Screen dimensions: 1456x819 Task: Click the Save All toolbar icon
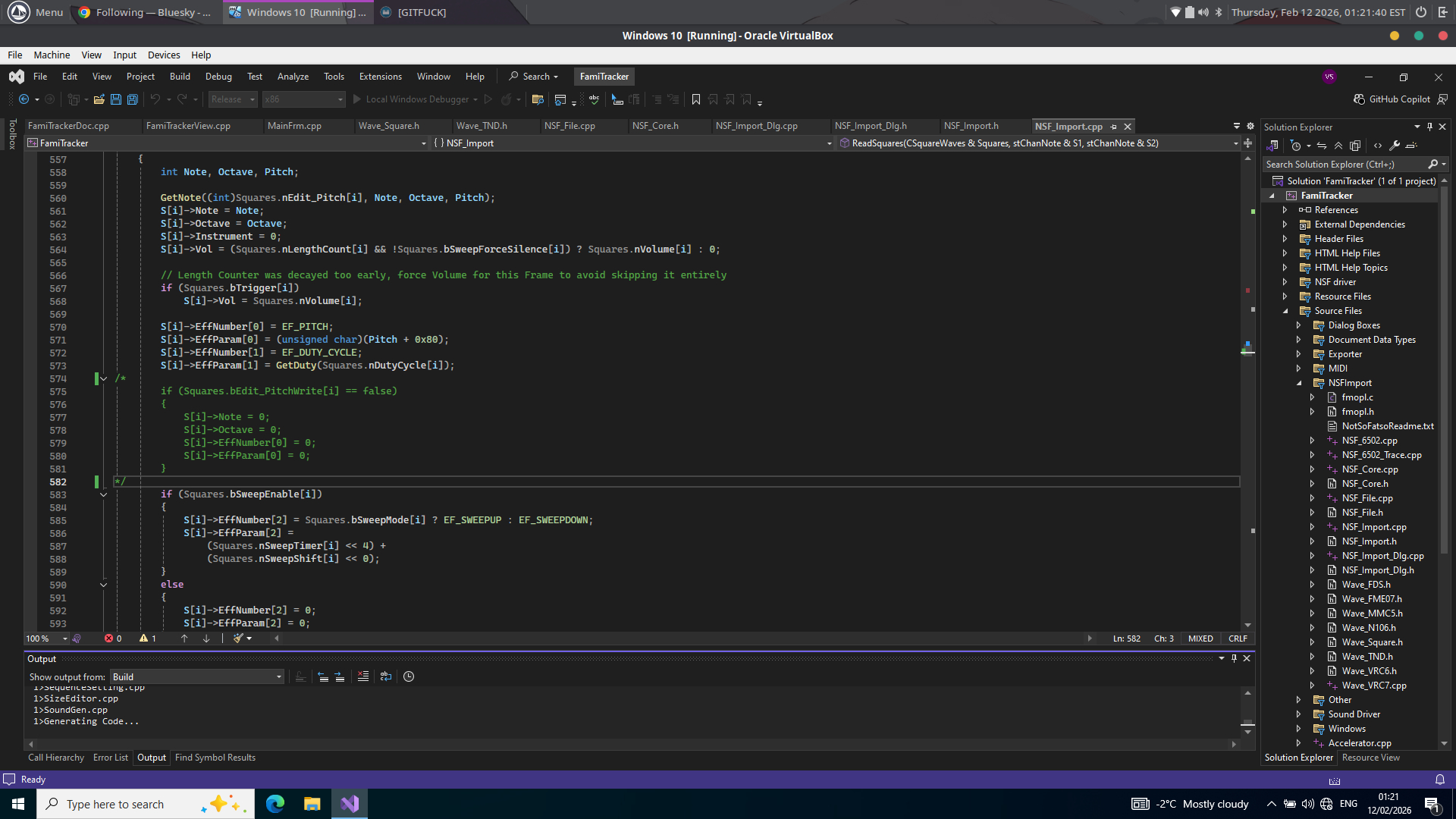tap(132, 99)
